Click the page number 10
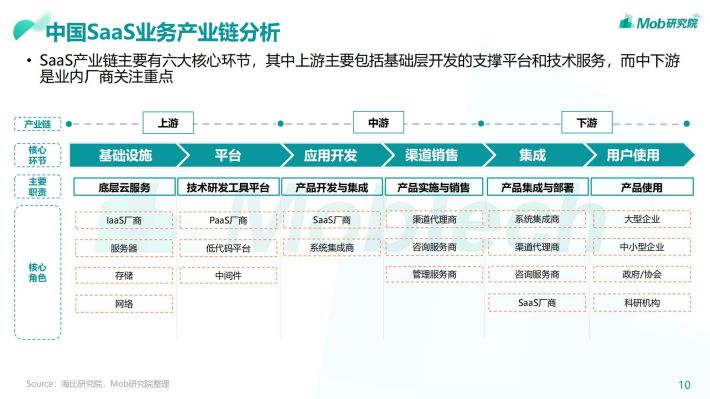 point(684,385)
